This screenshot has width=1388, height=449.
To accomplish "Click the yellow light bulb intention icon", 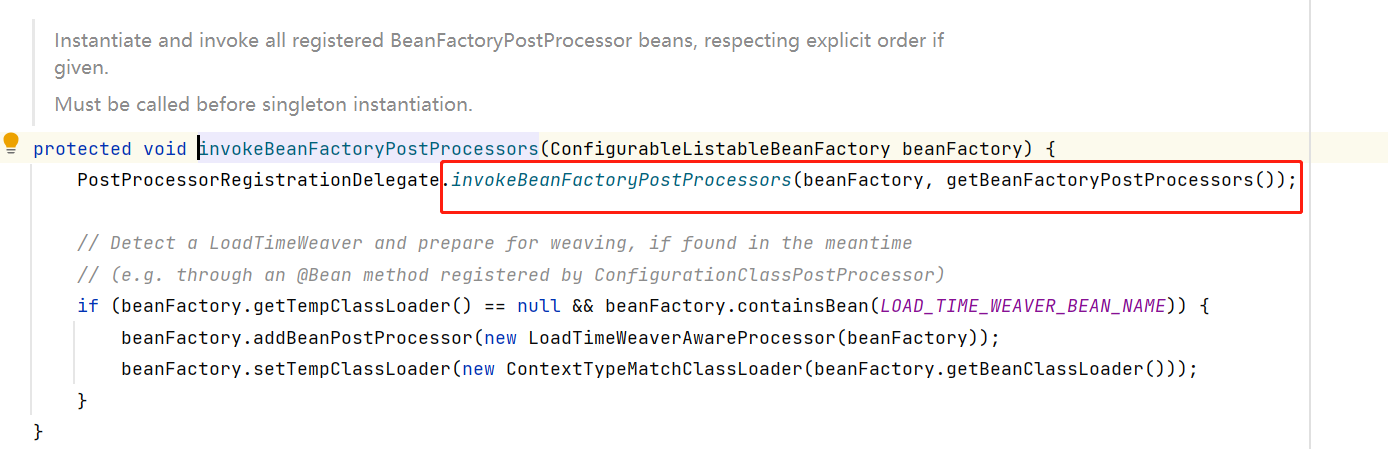I will (x=11, y=144).
